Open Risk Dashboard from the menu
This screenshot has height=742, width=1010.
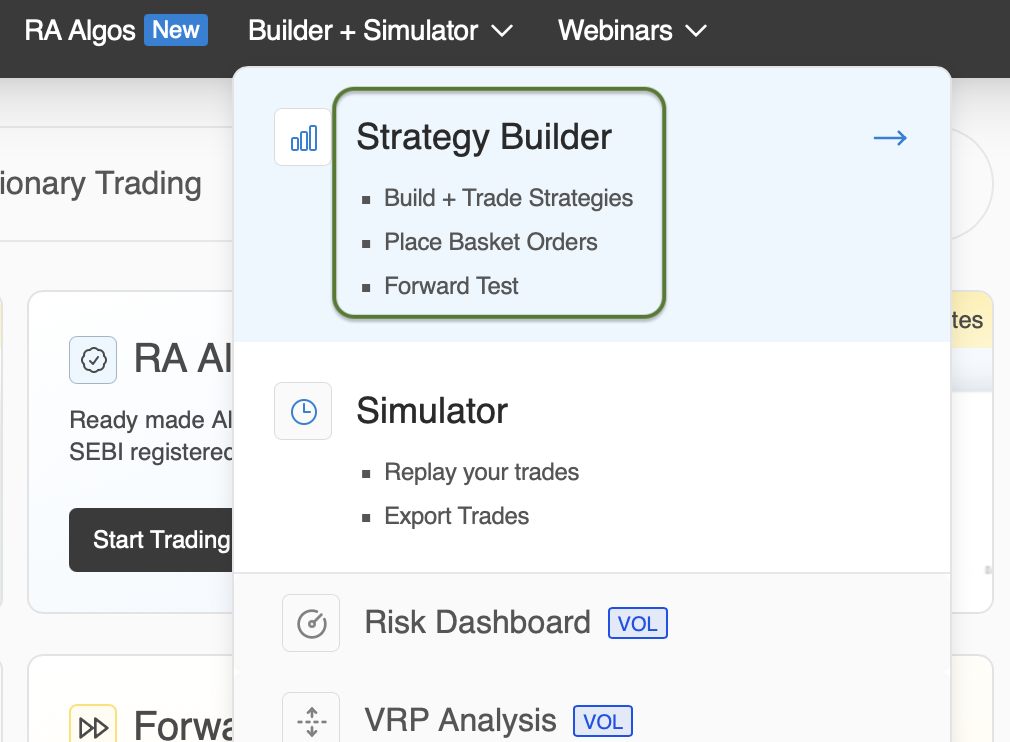click(477, 622)
